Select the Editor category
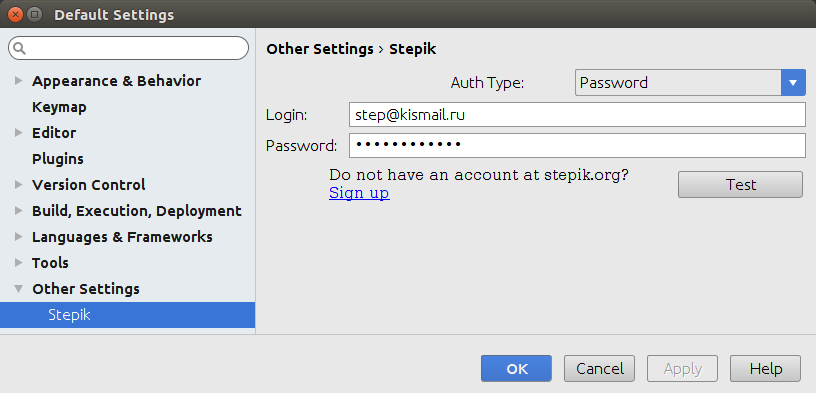Image resolution: width=816 pixels, height=393 pixels. 54,133
